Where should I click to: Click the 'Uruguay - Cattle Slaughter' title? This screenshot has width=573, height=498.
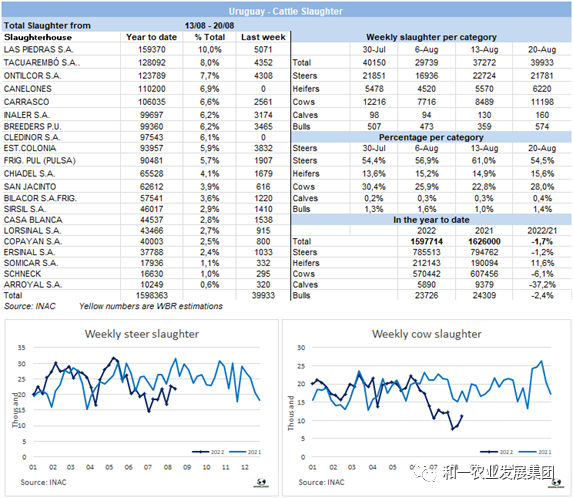pos(285,11)
